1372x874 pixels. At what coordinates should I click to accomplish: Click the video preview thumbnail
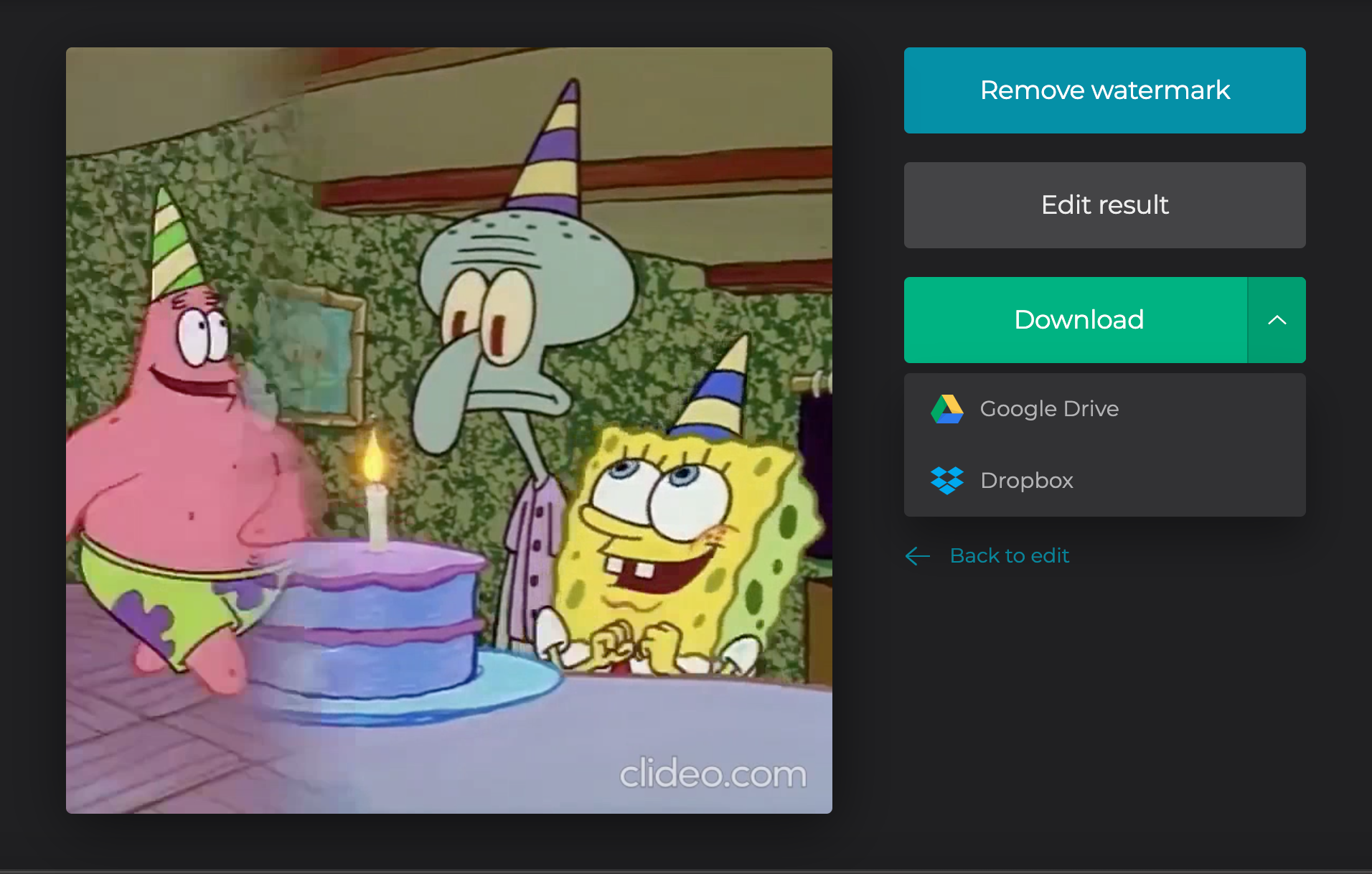pos(449,431)
